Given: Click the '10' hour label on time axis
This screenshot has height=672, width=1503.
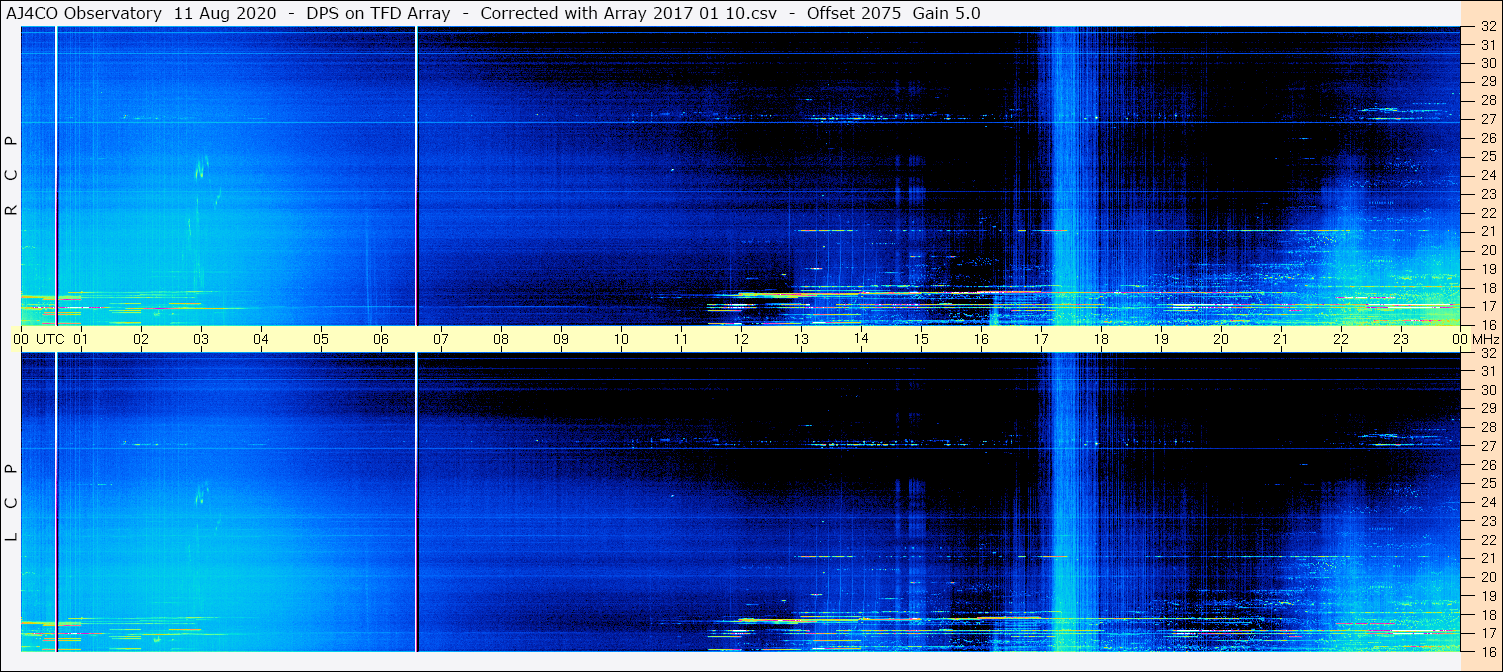Looking at the screenshot, I should coord(621,339).
